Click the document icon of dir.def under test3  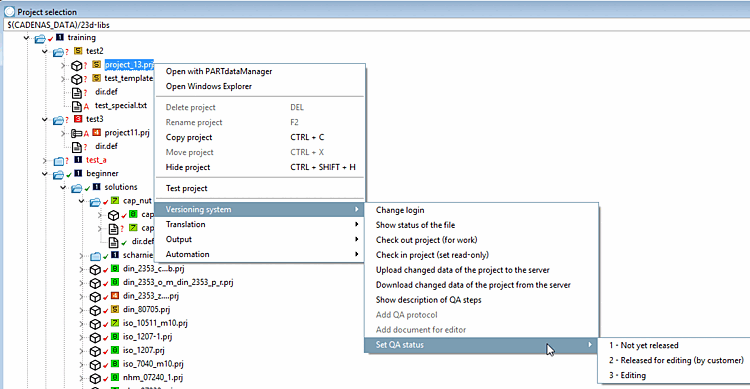tap(77, 147)
